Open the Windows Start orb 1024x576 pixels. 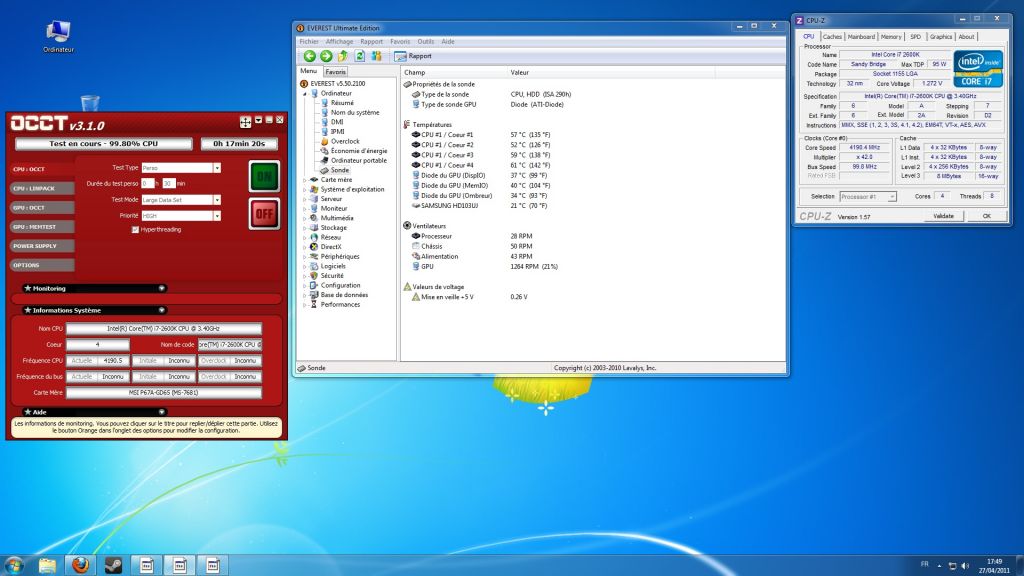(14, 565)
